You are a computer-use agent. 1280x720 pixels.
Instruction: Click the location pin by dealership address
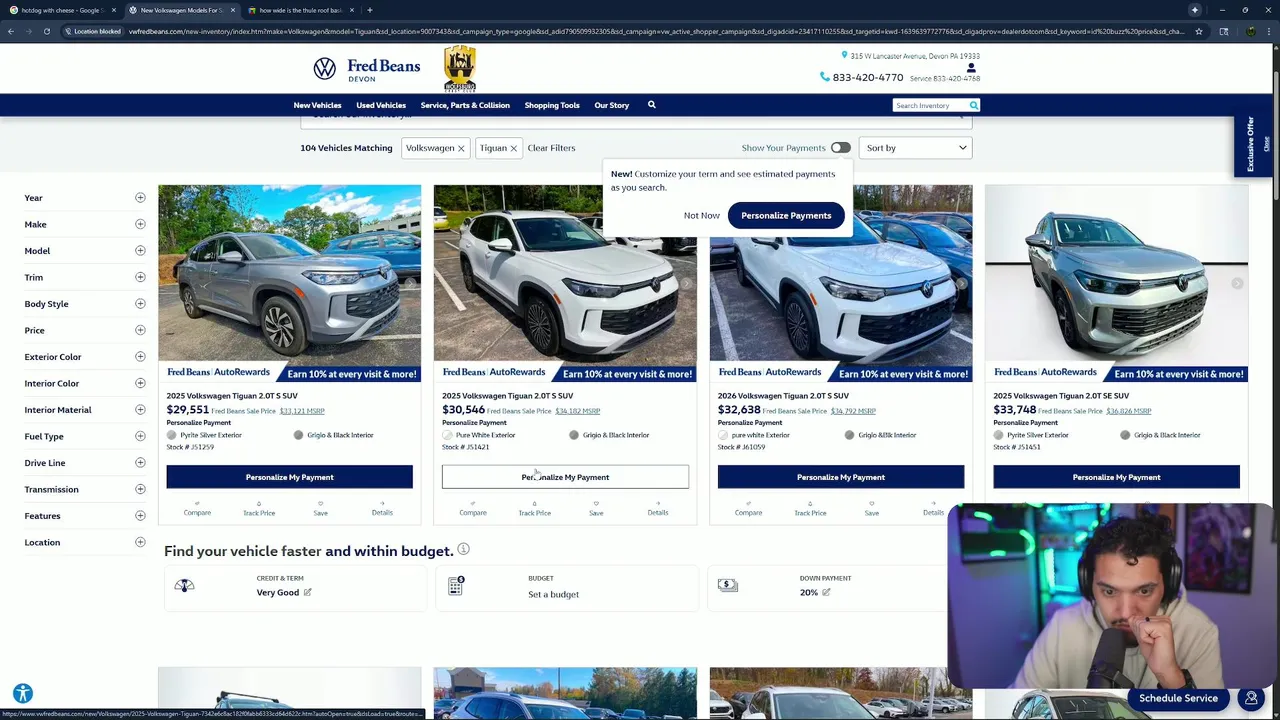(844, 56)
